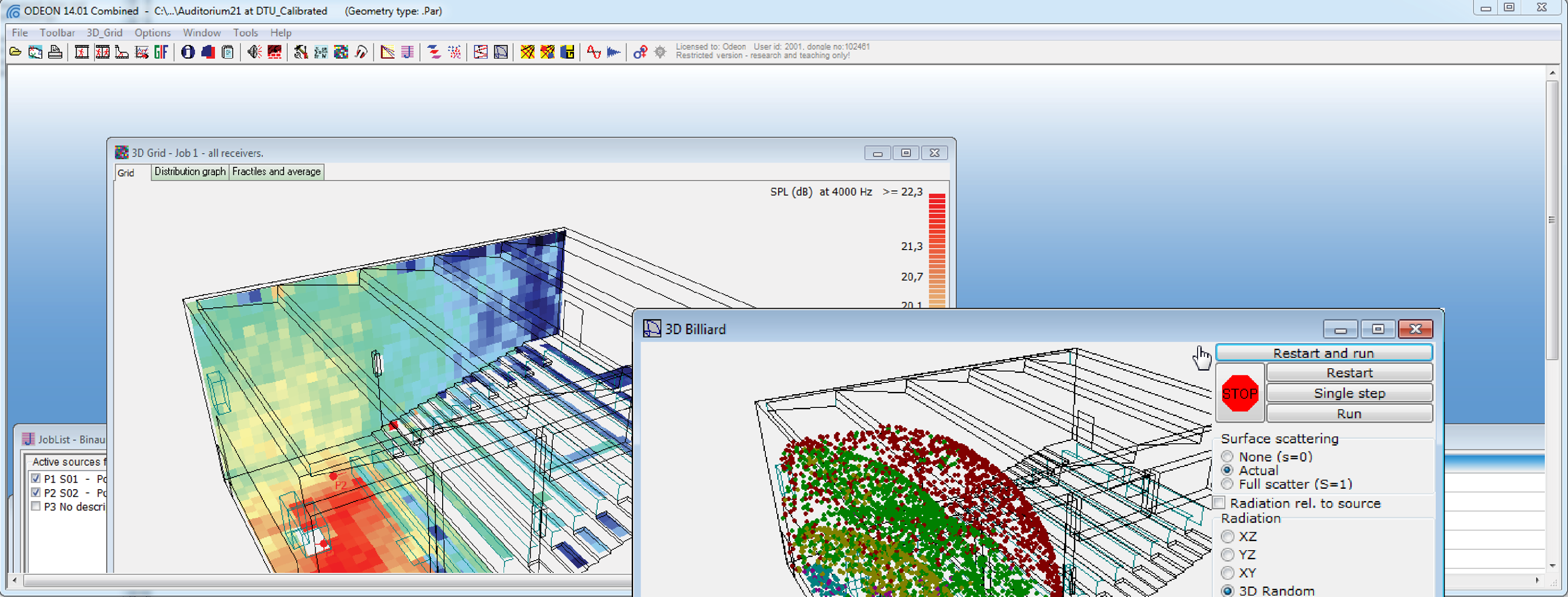Switch to Fractiles and average tab
The width and height of the screenshot is (1568, 597).
tap(276, 172)
